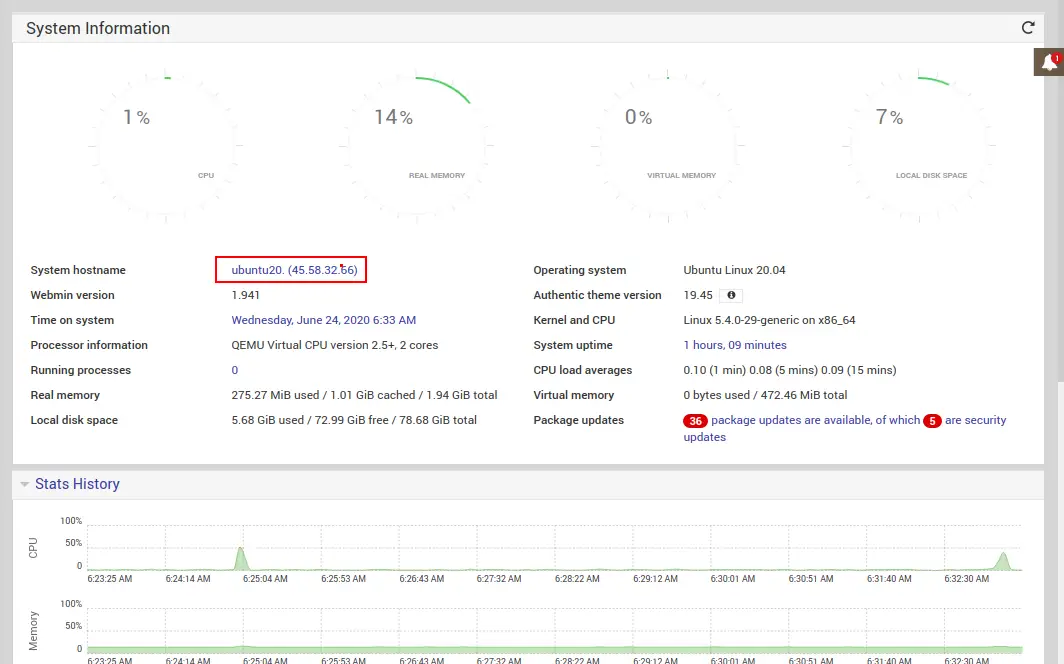Click the System Information title
This screenshot has width=1064, height=664.
point(98,28)
